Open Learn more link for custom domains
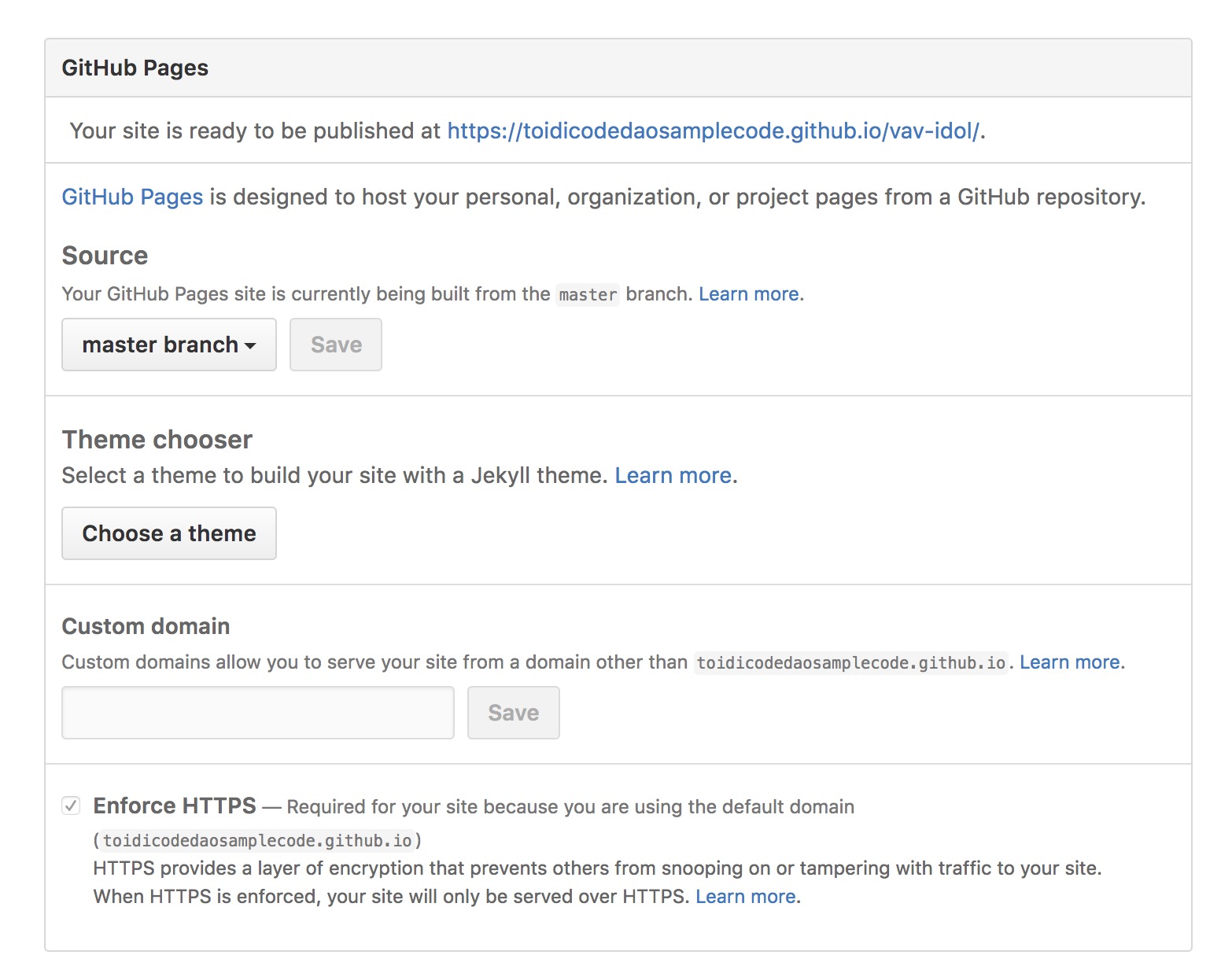 point(1069,662)
